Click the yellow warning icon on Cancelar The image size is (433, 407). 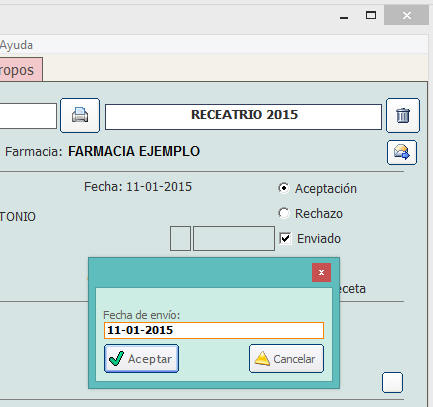tap(262, 359)
